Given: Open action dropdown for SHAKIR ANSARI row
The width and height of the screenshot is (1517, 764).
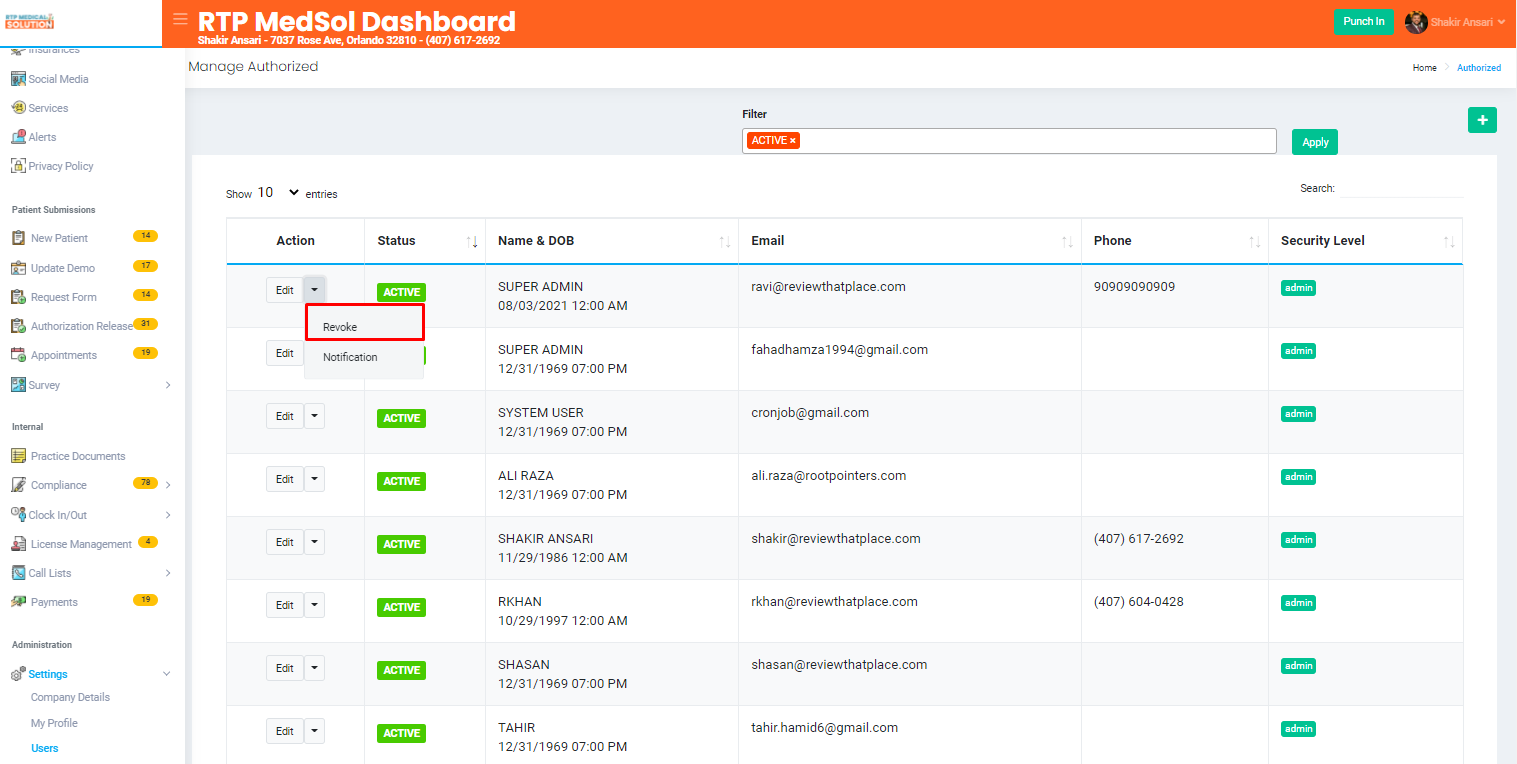Looking at the screenshot, I should pyautogui.click(x=314, y=542).
